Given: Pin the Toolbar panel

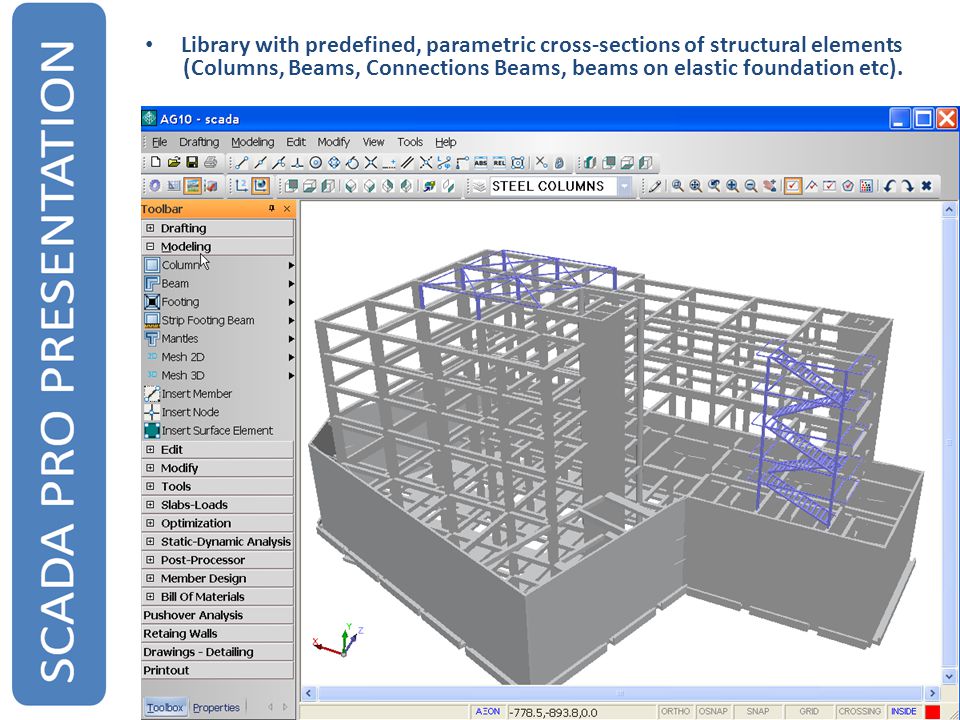Looking at the screenshot, I should (x=272, y=209).
